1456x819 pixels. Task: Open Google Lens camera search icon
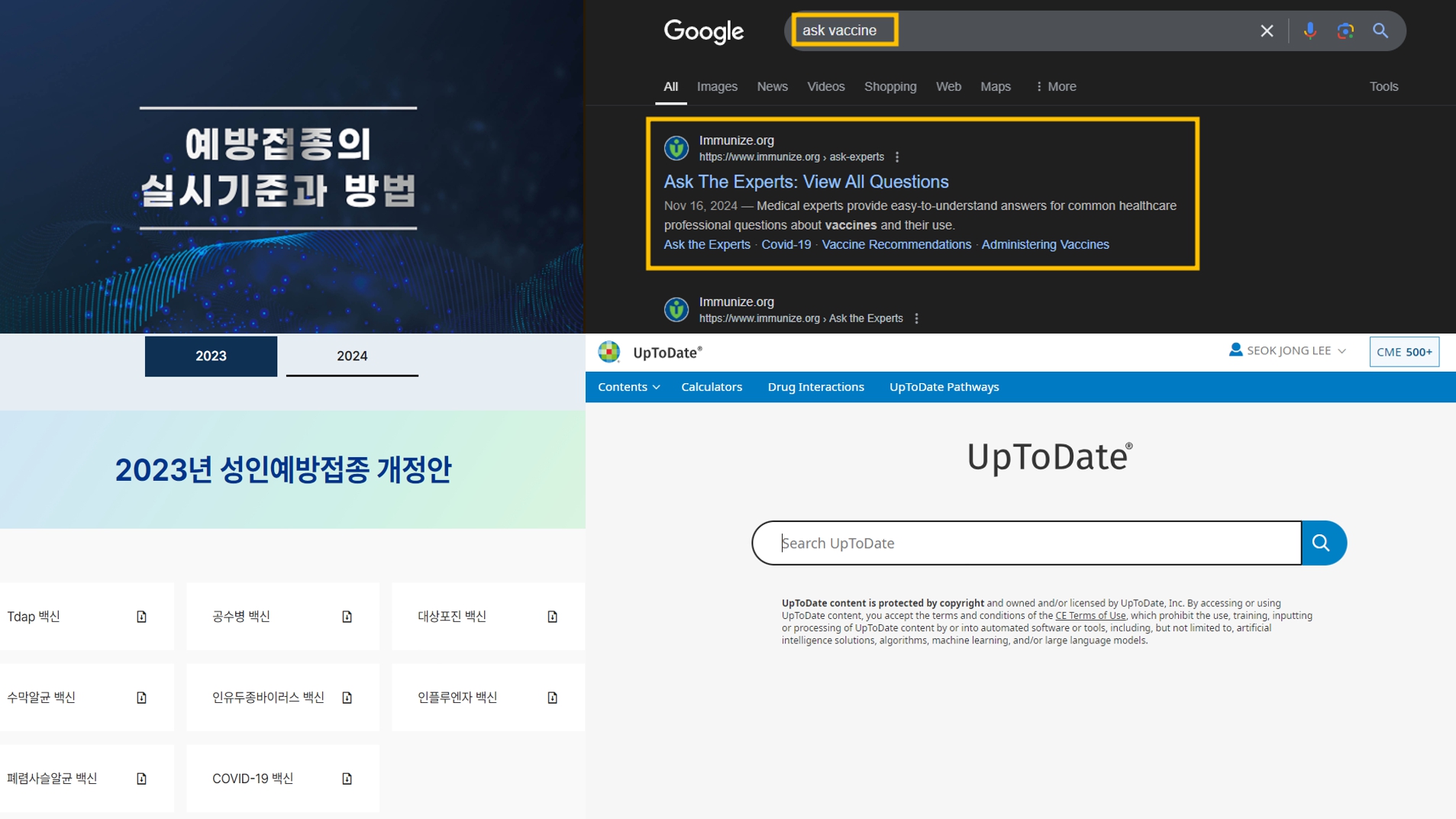pos(1345,31)
